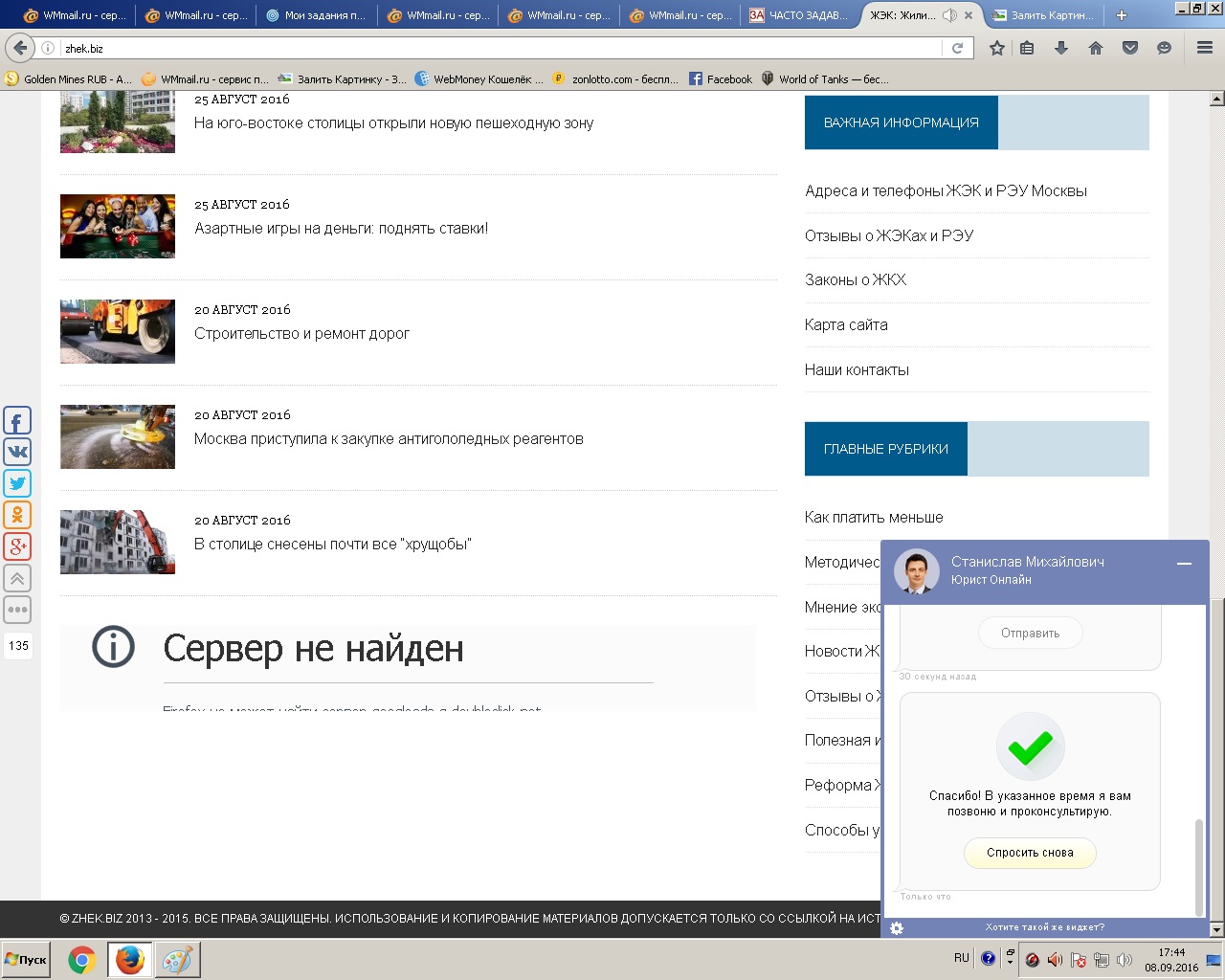Open the WebMoney Кошелёк bookmark
The height and width of the screenshot is (980, 1225).
coord(479,79)
